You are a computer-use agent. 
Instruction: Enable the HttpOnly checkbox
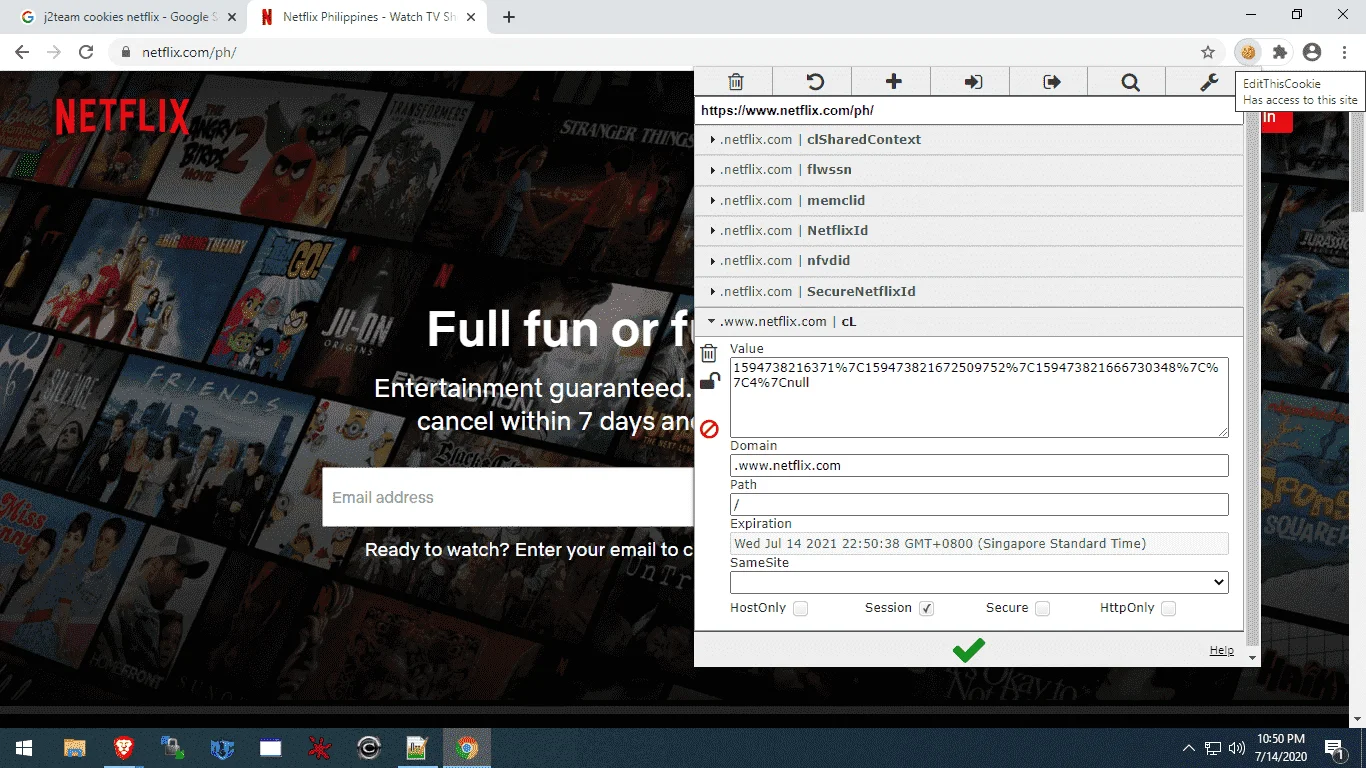[x=1168, y=608]
